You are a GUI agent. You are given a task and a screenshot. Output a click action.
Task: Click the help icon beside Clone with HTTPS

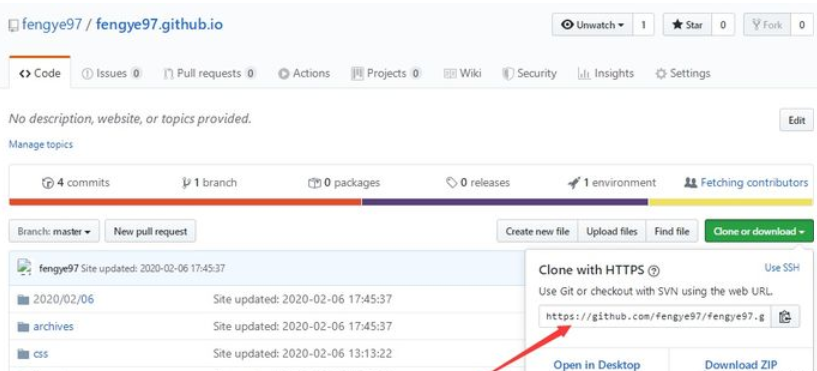[654, 271]
